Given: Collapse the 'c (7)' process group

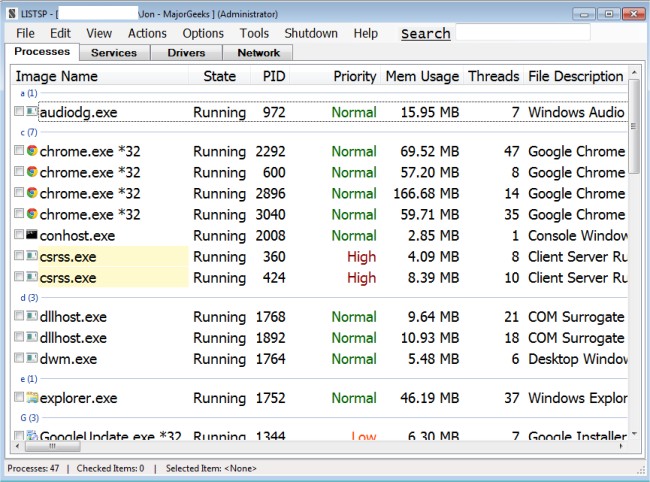Looking at the screenshot, I should tap(29, 132).
